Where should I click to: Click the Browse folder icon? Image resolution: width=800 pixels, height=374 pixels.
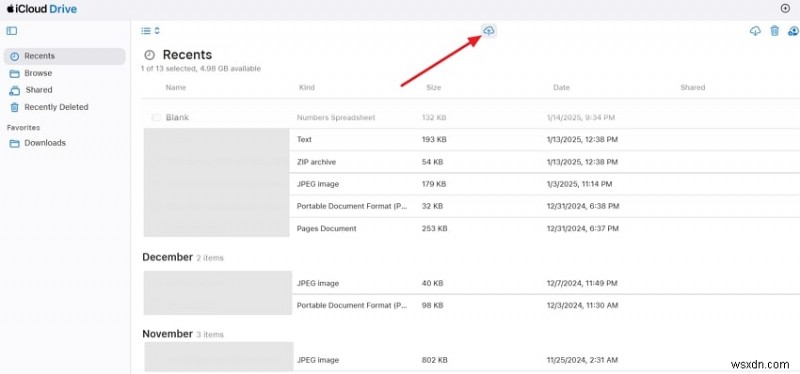pos(14,73)
